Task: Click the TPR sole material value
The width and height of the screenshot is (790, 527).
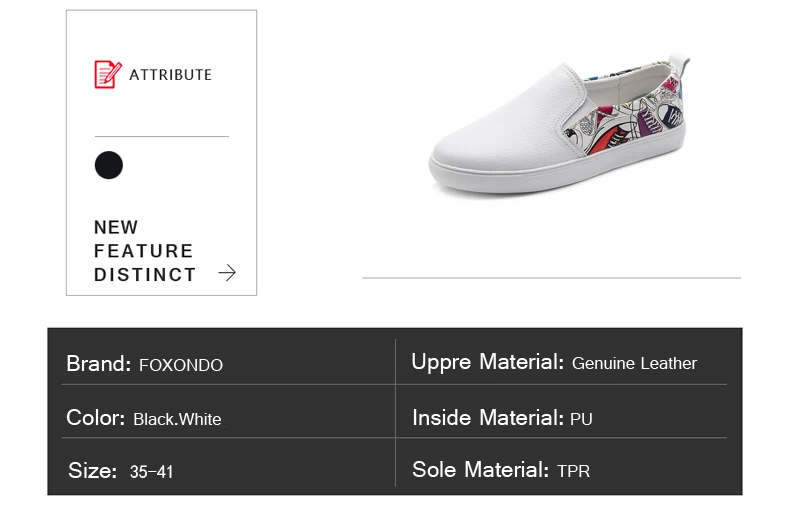Action: [x=573, y=471]
